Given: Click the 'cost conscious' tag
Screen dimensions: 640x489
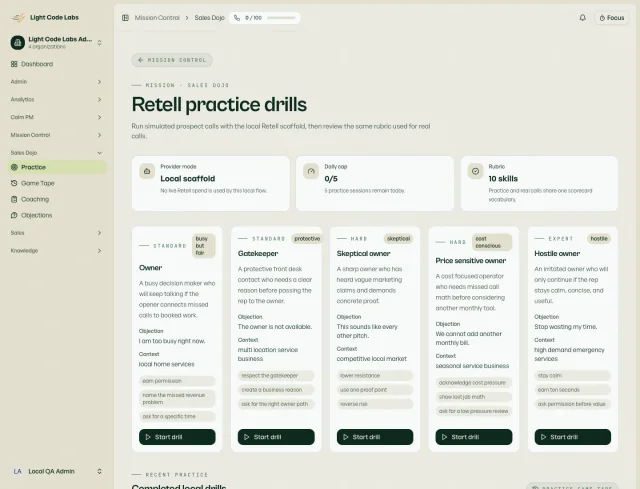Looking at the screenshot, I should coord(492,242).
